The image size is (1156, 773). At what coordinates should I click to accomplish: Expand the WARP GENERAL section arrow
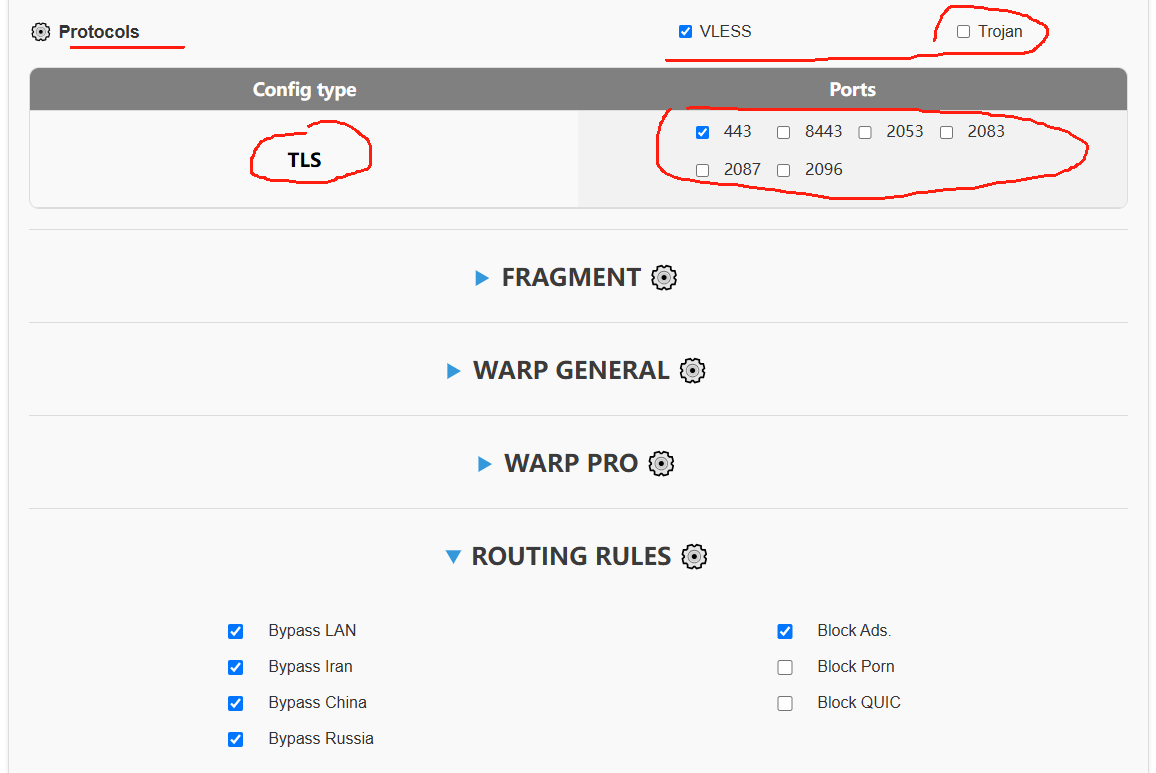click(x=454, y=371)
